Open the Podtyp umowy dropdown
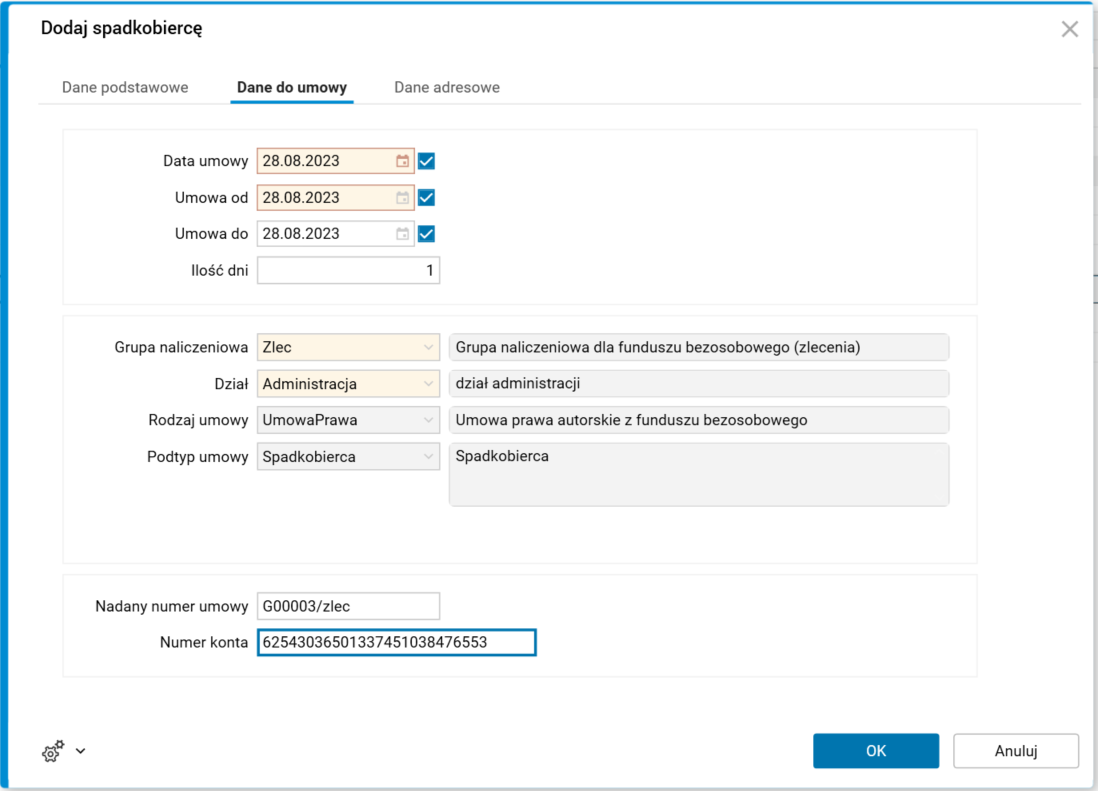The height and width of the screenshot is (791, 1098). pyautogui.click(x=428, y=457)
